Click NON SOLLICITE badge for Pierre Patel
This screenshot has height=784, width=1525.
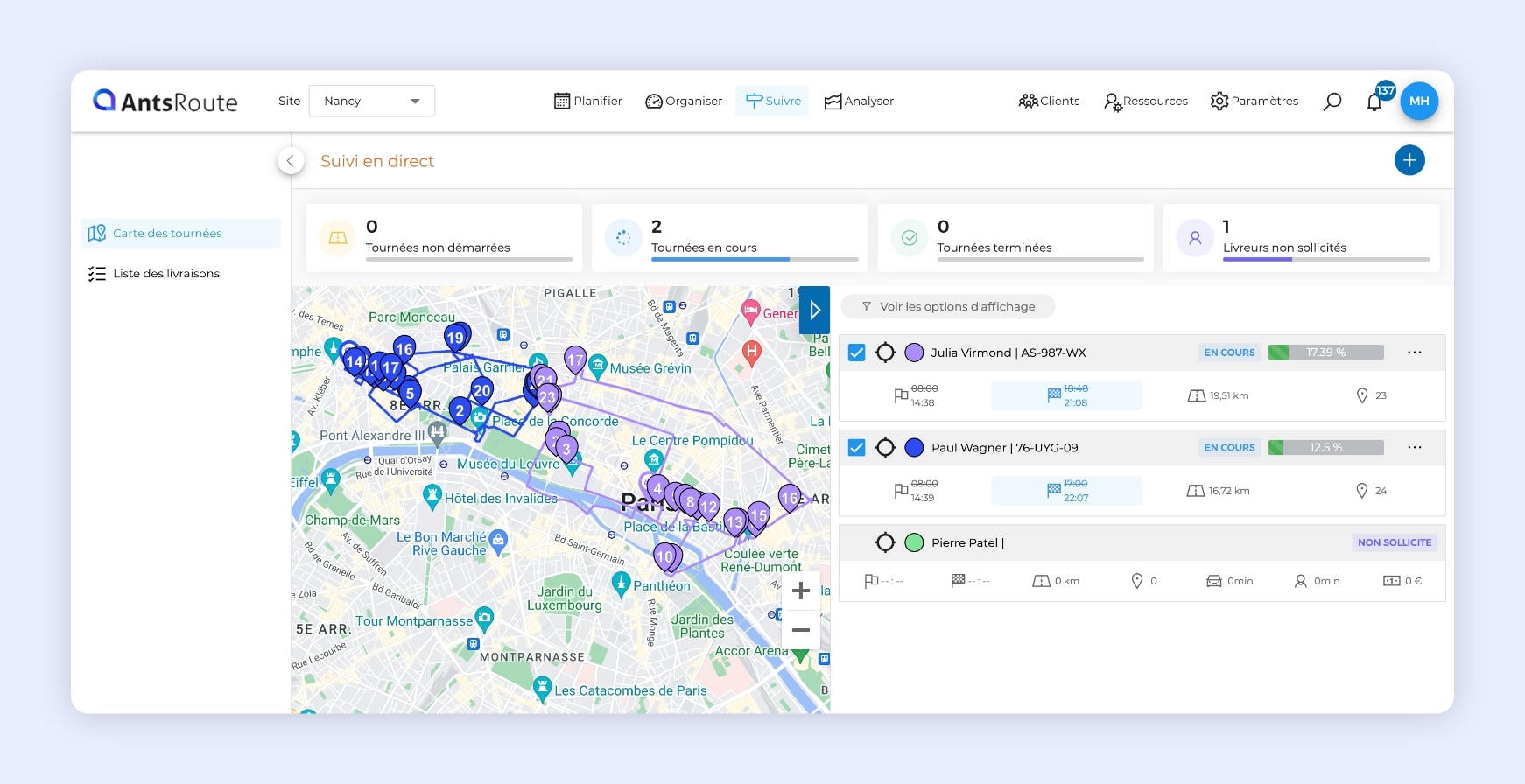coord(1395,542)
